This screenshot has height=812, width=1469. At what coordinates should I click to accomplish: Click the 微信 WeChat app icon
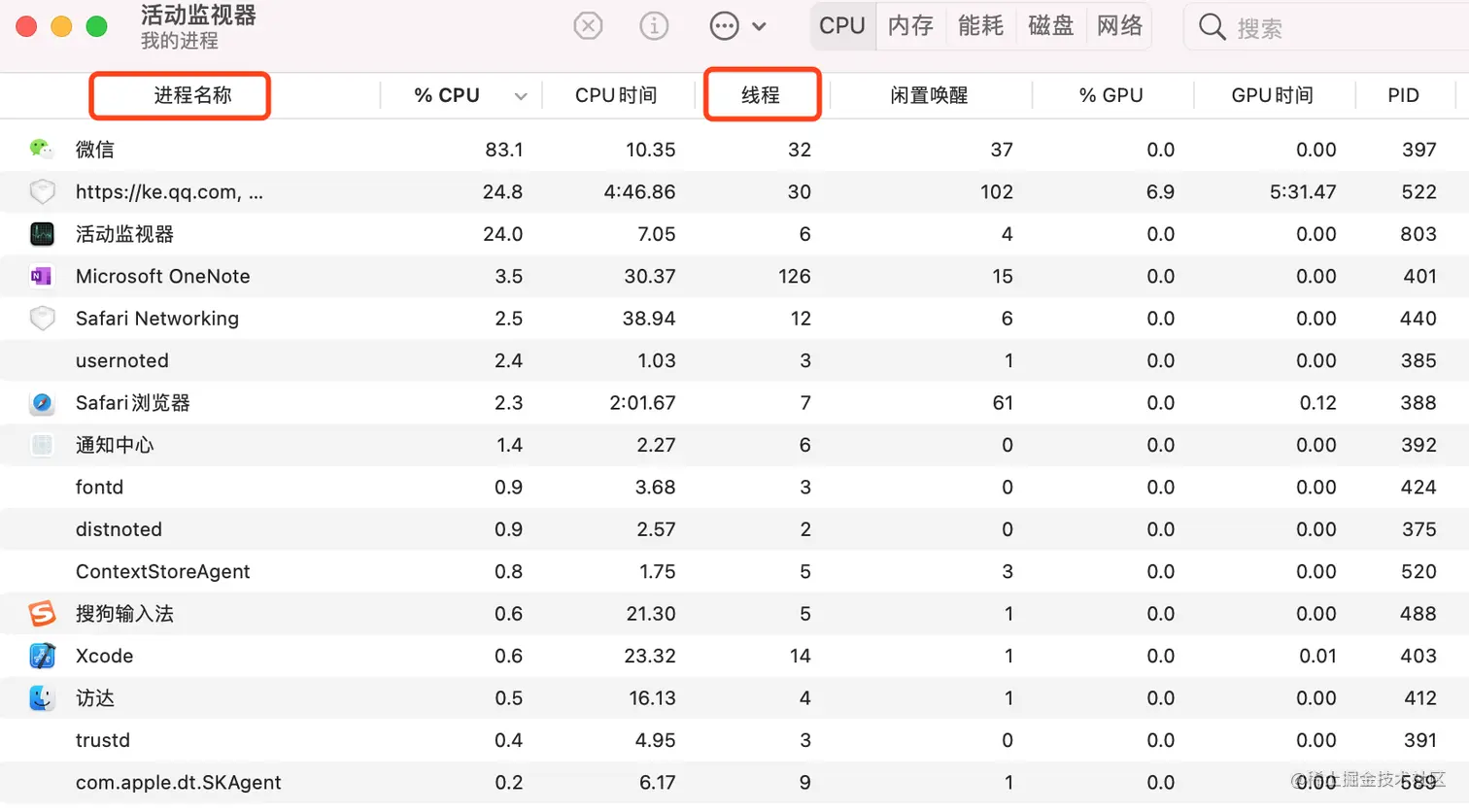[41, 149]
